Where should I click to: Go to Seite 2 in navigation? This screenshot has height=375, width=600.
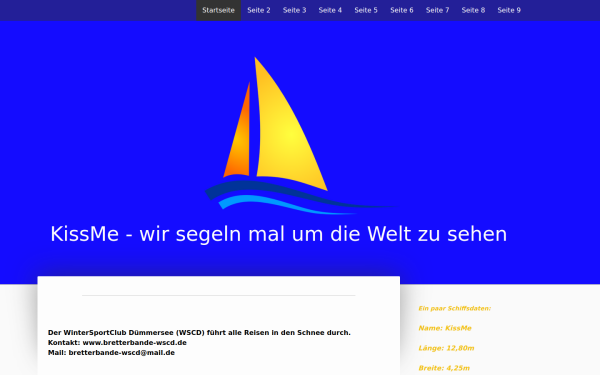point(259,10)
